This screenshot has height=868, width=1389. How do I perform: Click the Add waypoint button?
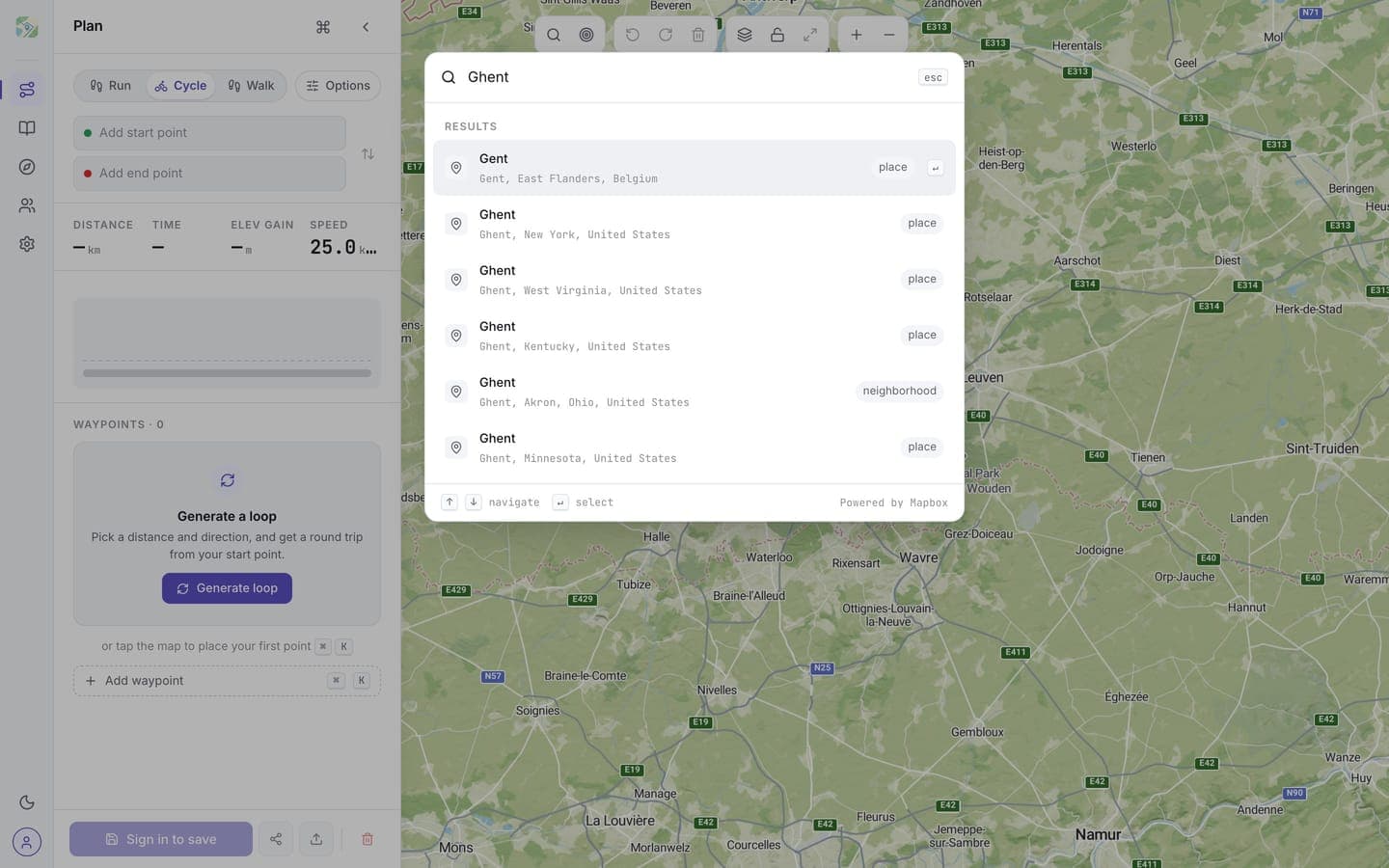pos(227,681)
